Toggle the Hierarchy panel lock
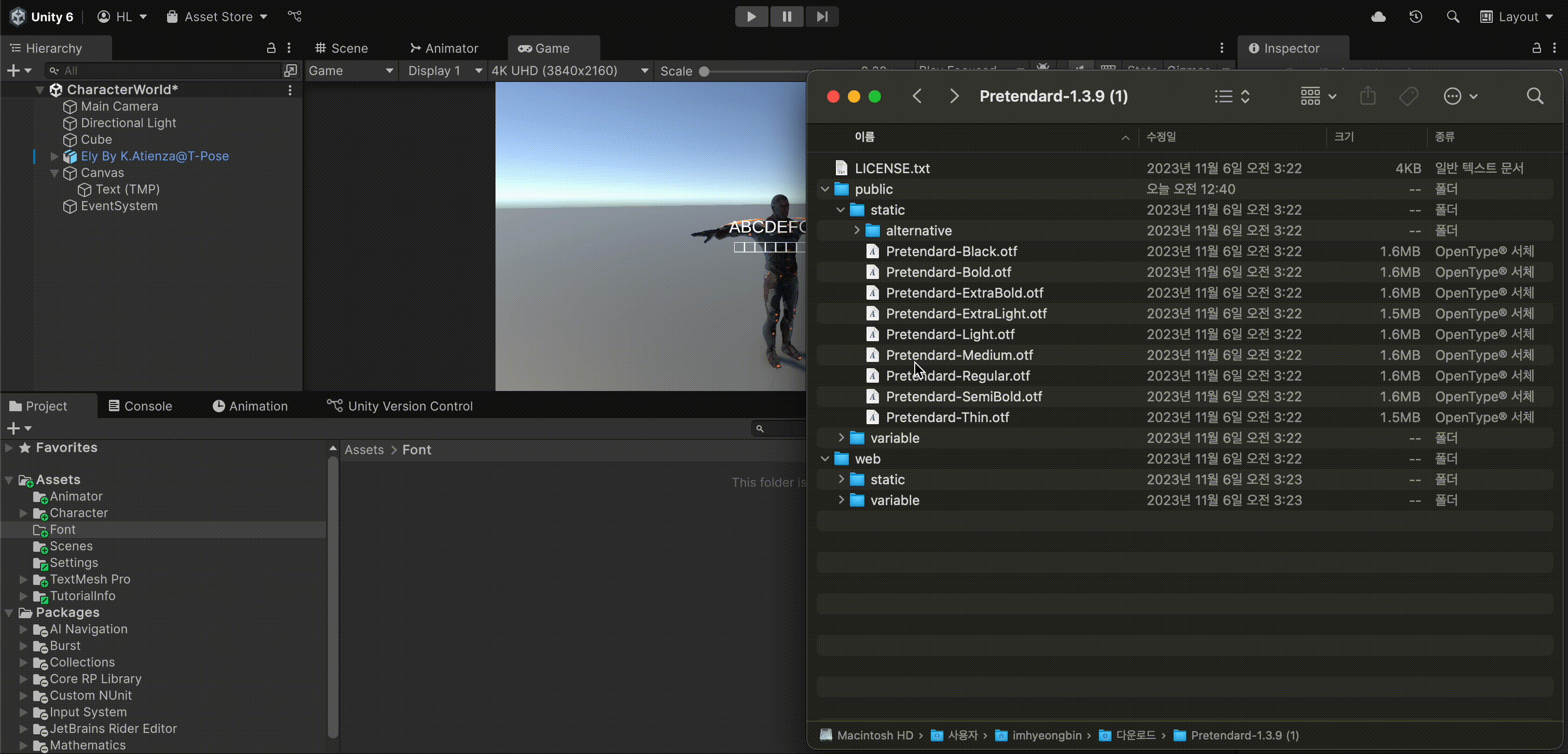 (x=271, y=48)
